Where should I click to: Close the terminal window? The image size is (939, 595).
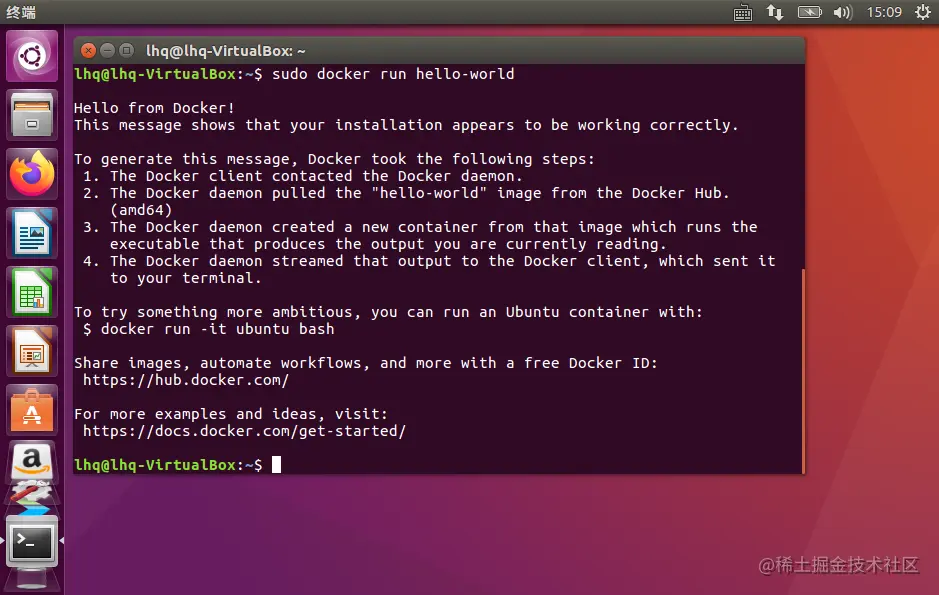[x=88, y=51]
